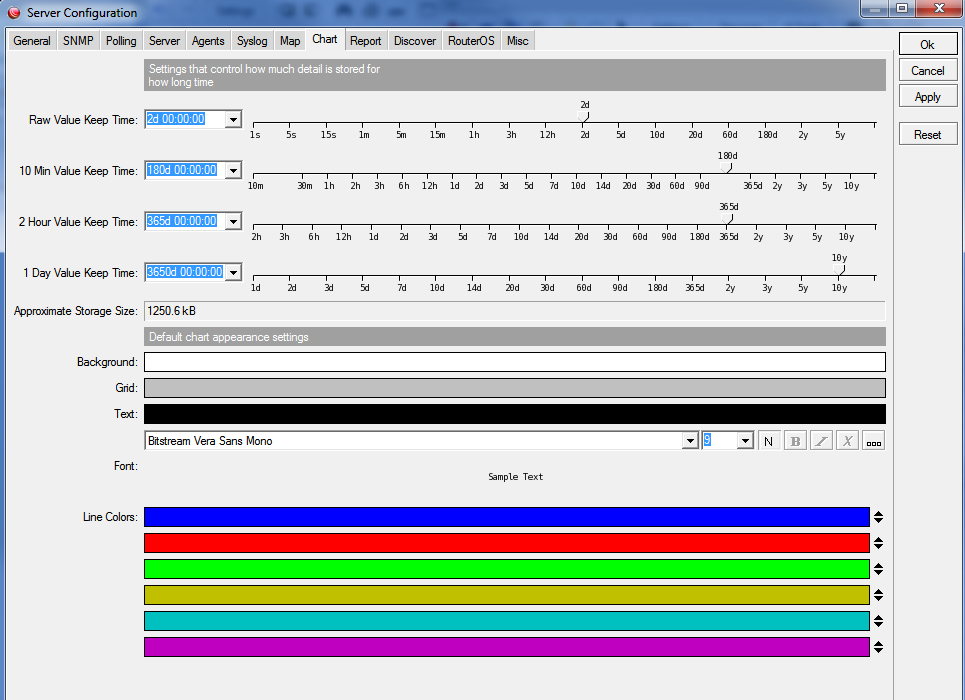Click 10 Min Value Keep Time input field
The height and width of the screenshot is (700, 965).
click(x=185, y=171)
